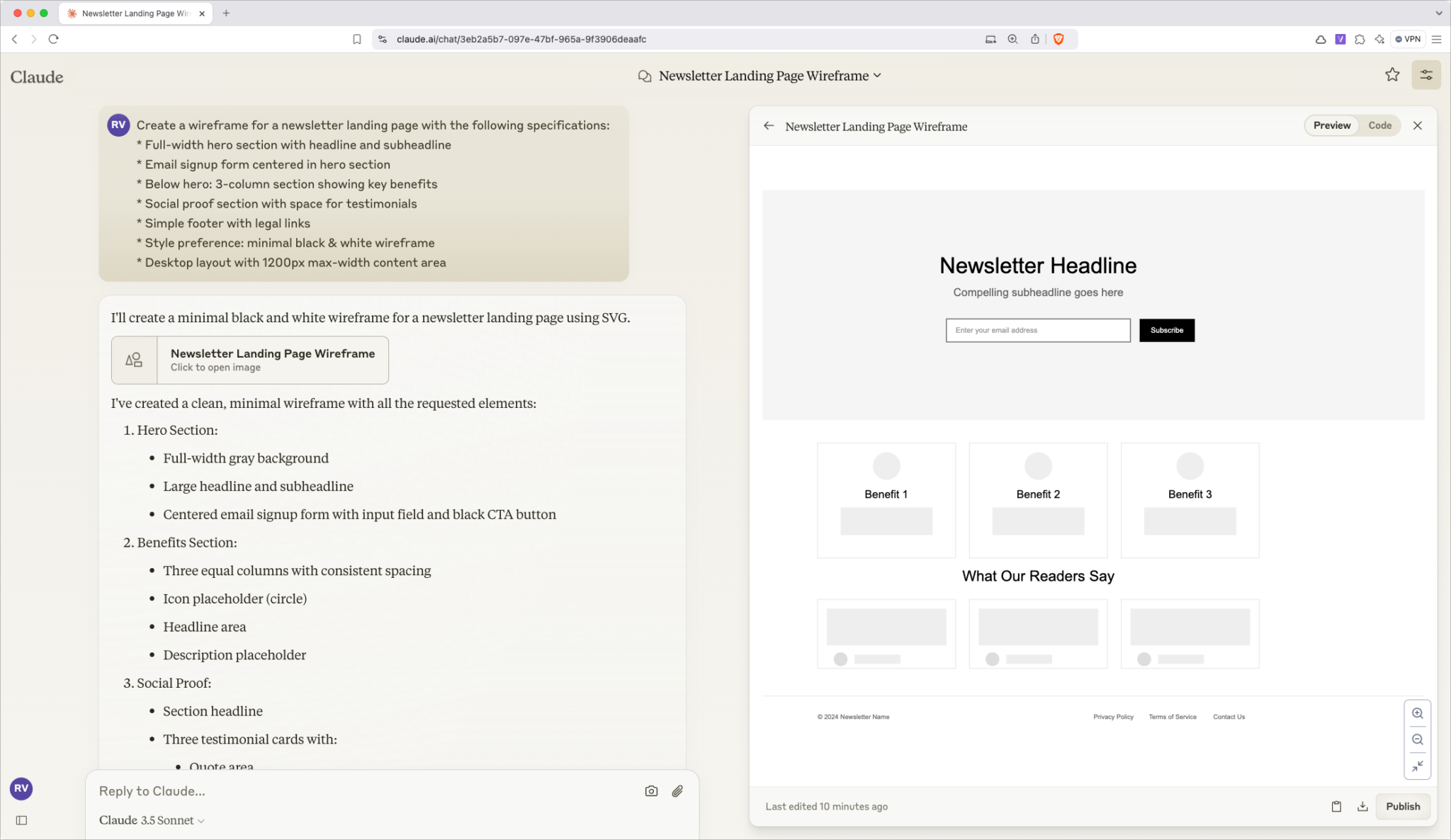Open a new browser tab
This screenshot has height=840, width=1451.
[227, 13]
